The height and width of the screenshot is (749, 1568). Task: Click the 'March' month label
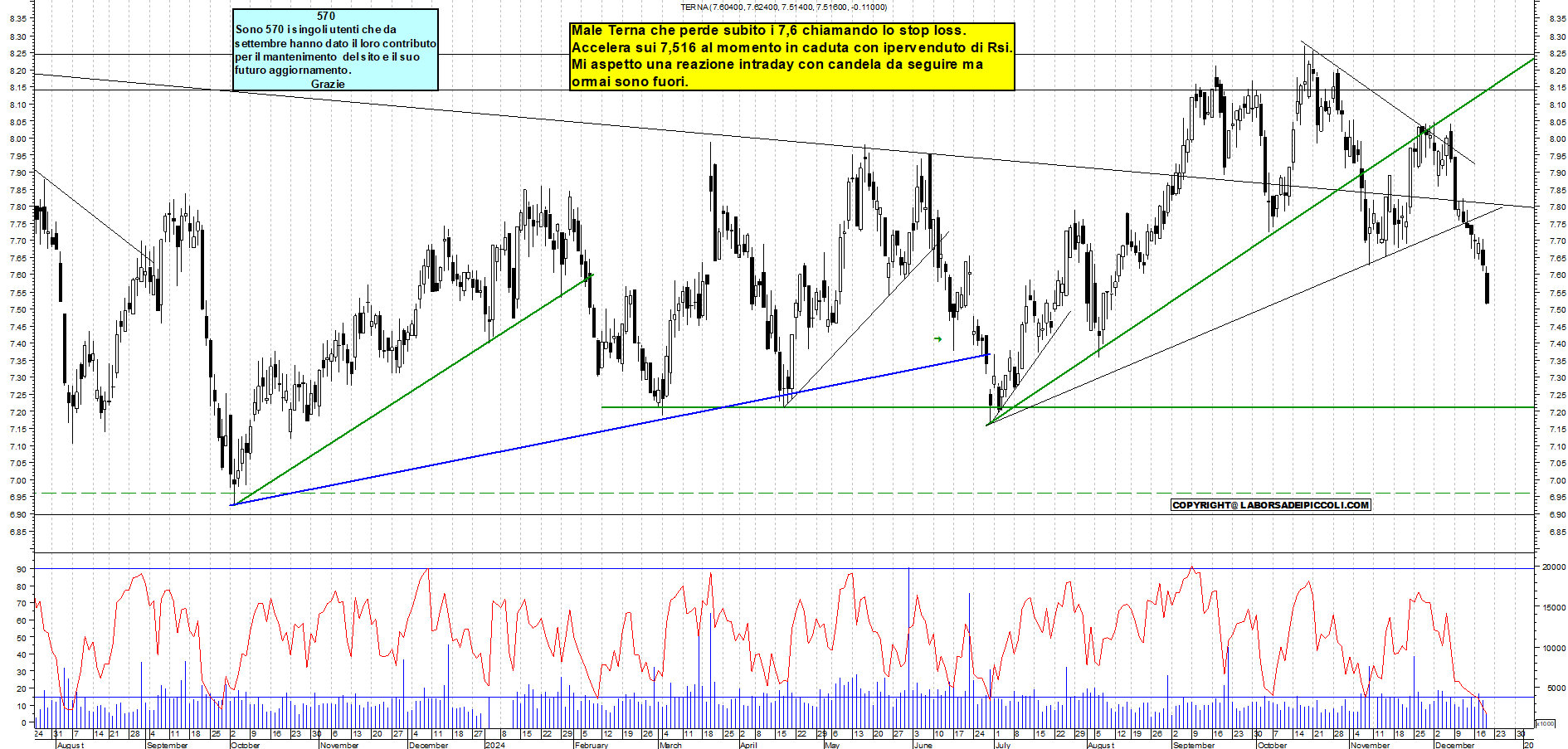670,745
